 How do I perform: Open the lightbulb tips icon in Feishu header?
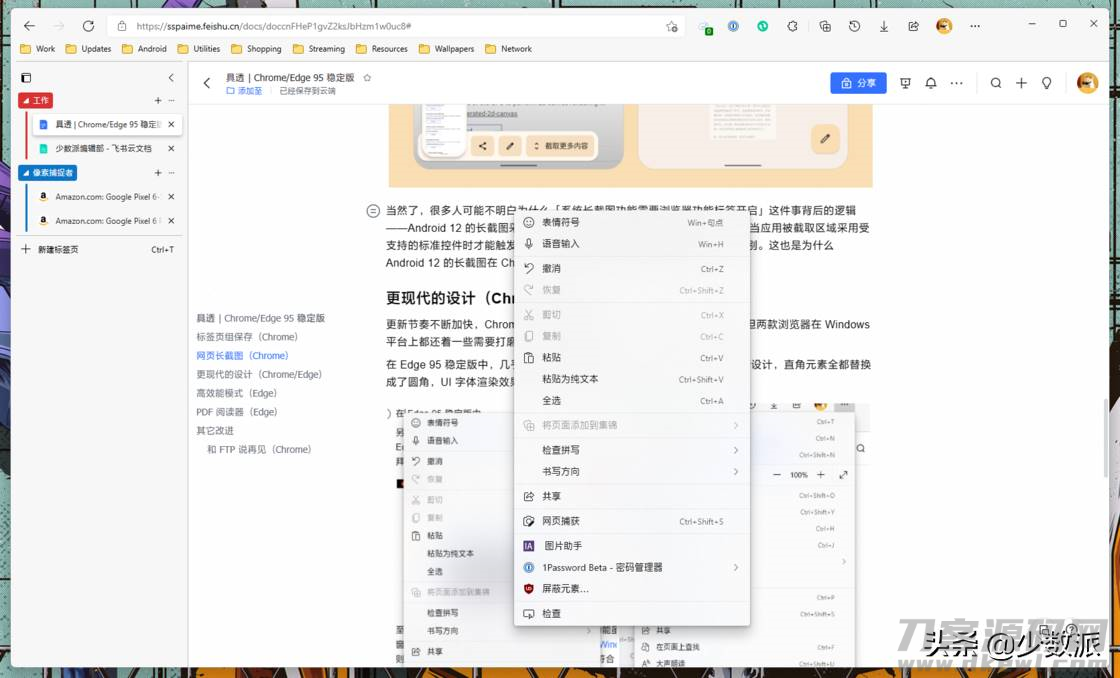pyautogui.click(x=1046, y=83)
